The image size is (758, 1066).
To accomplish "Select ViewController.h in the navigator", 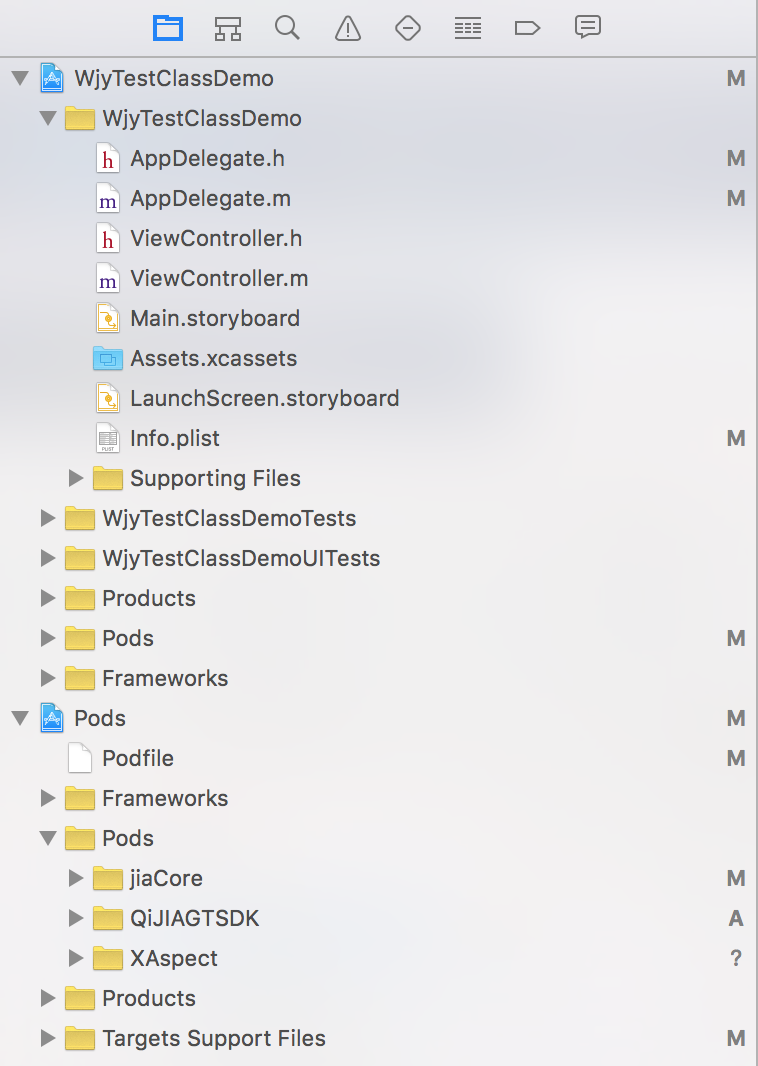I will (x=216, y=238).
